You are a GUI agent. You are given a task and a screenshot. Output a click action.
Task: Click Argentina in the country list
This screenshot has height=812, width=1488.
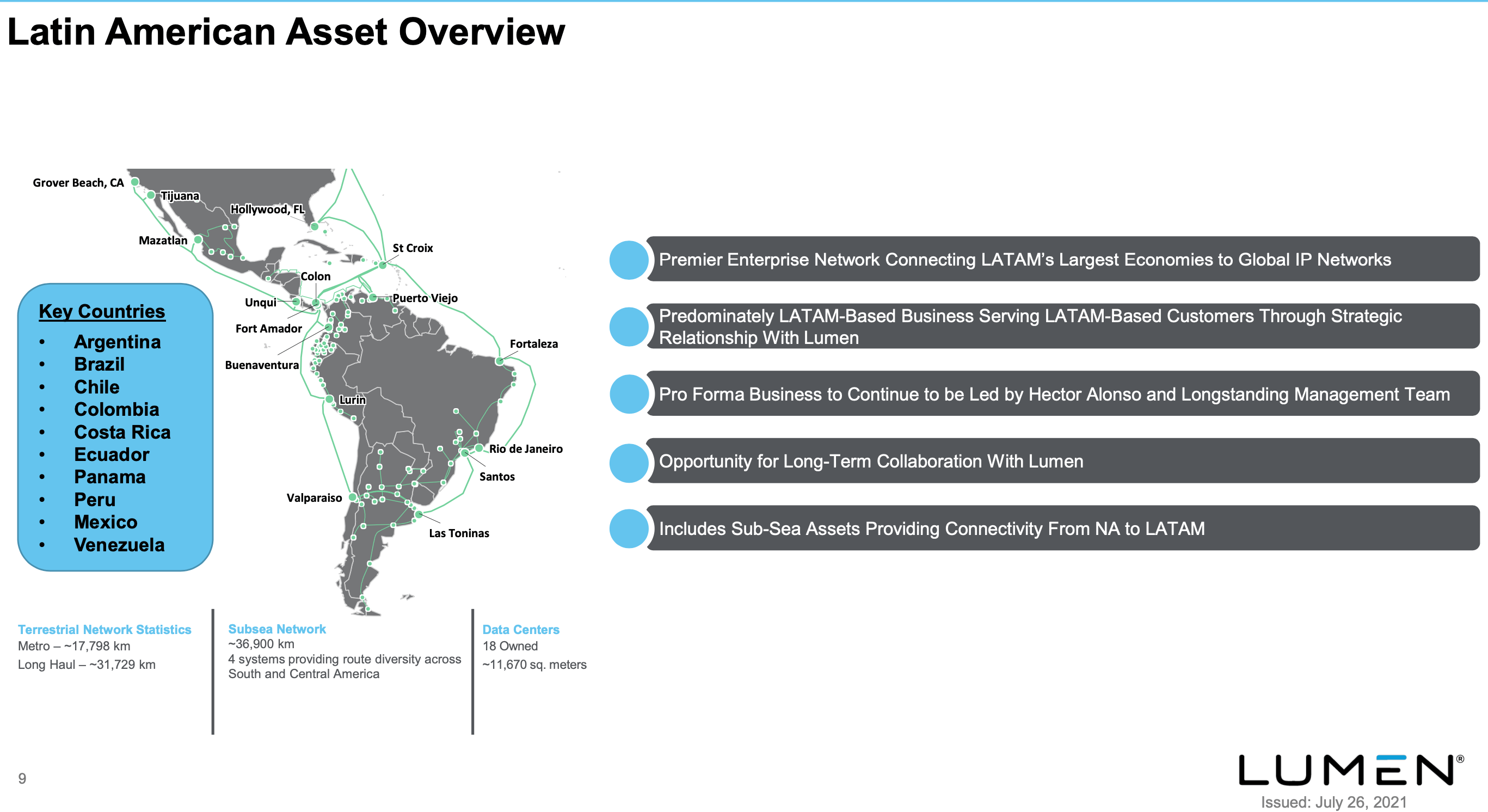(117, 342)
